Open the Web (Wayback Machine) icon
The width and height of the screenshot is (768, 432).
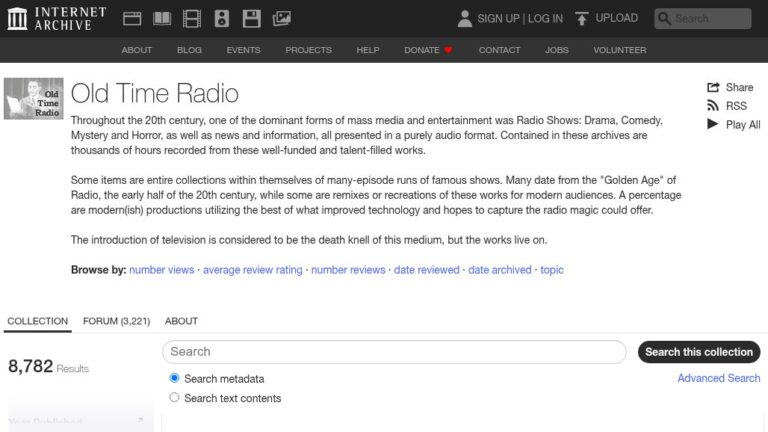click(x=132, y=18)
